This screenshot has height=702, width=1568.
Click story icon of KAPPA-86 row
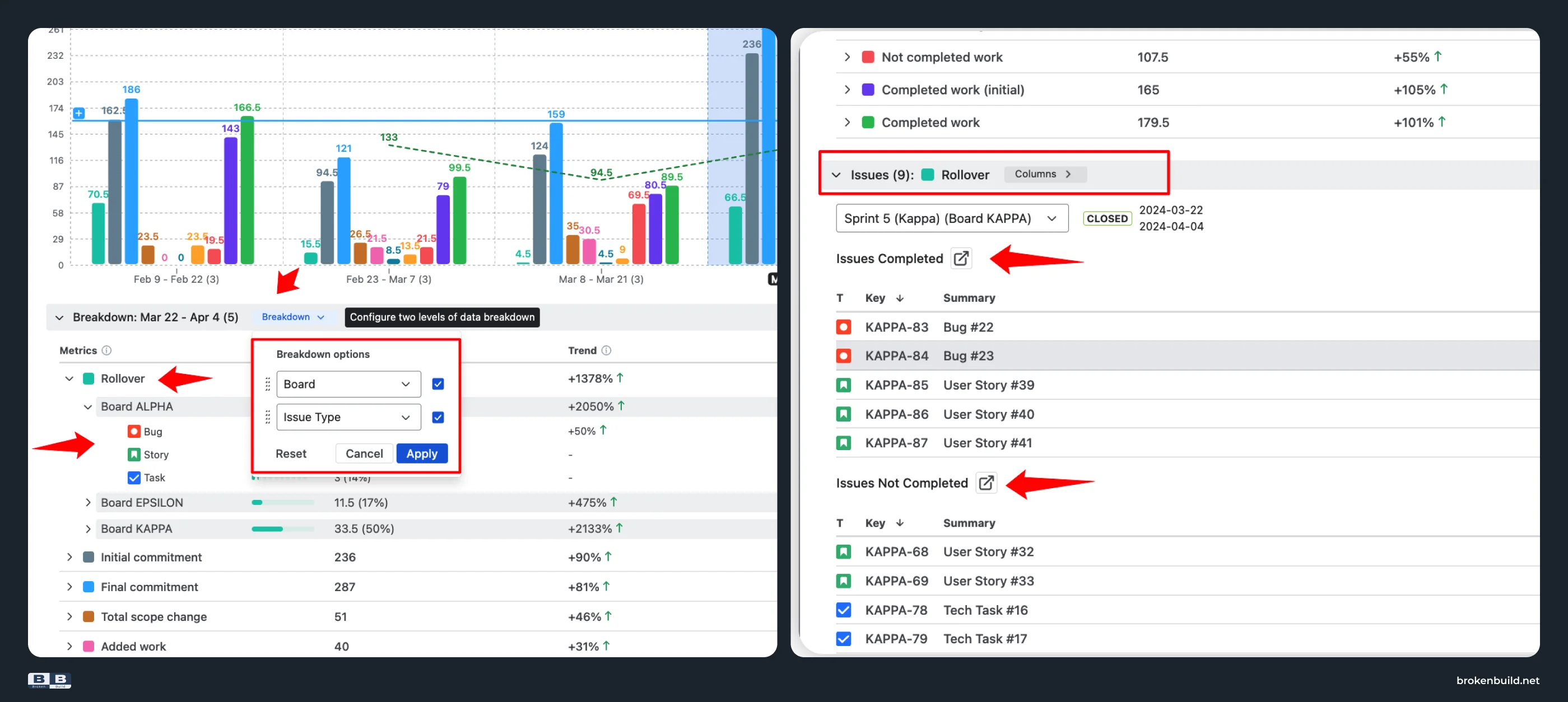tap(843, 414)
